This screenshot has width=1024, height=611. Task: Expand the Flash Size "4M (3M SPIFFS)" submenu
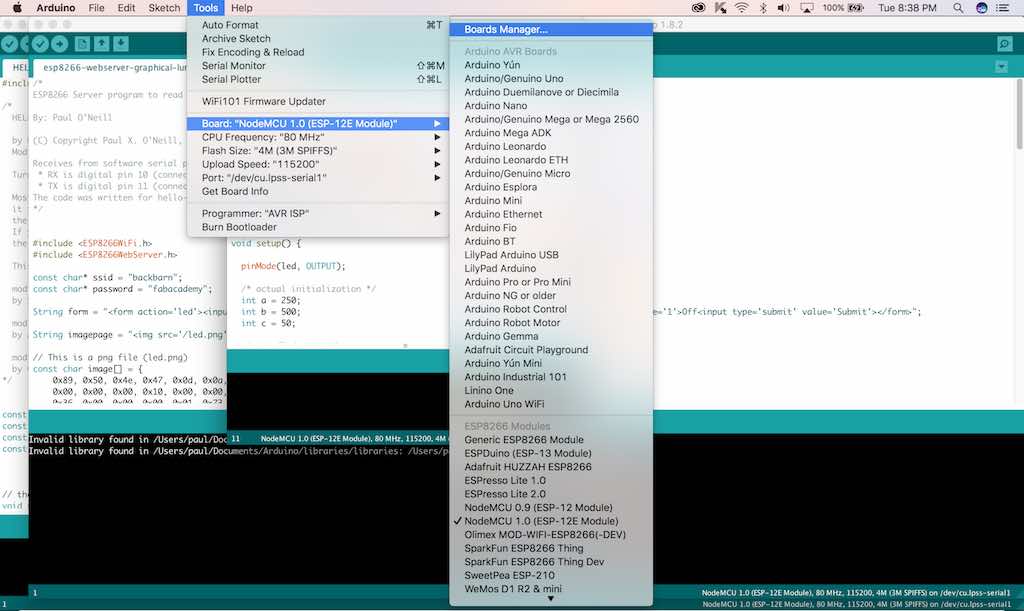coord(318,151)
